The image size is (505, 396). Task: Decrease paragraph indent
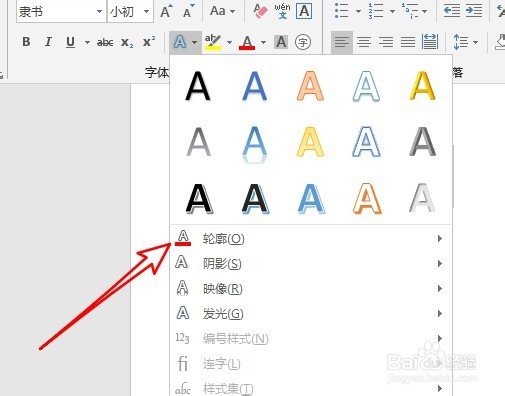pyautogui.click(x=452, y=11)
